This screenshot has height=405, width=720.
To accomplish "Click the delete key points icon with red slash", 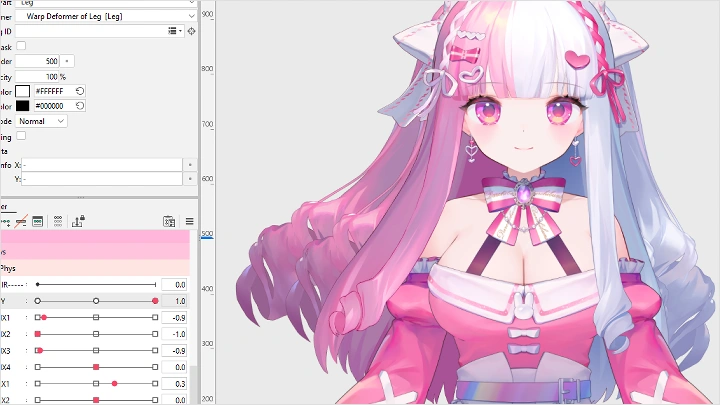I will click(21, 222).
